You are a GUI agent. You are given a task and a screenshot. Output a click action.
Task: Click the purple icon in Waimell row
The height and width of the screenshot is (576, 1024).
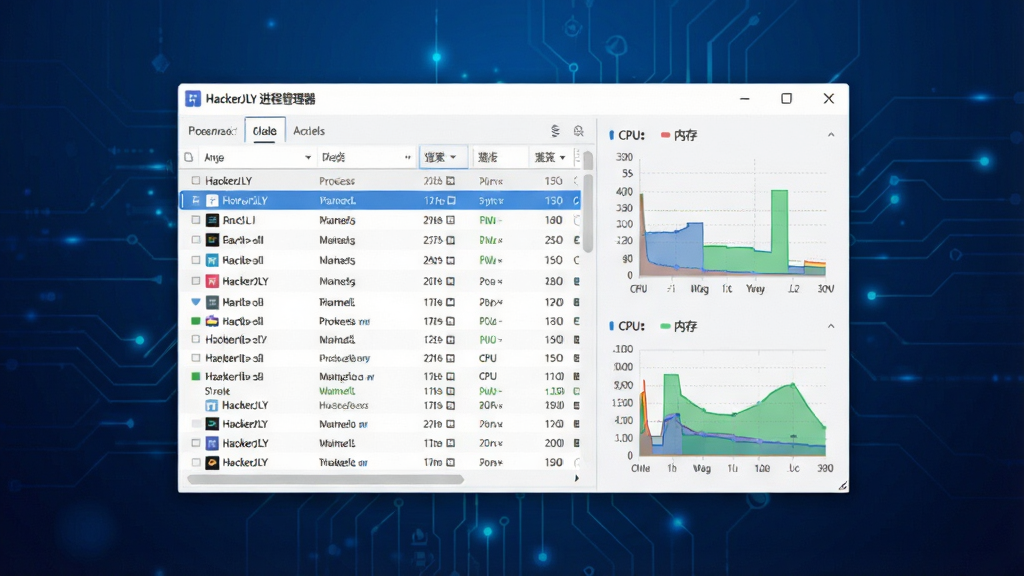click(x=212, y=443)
